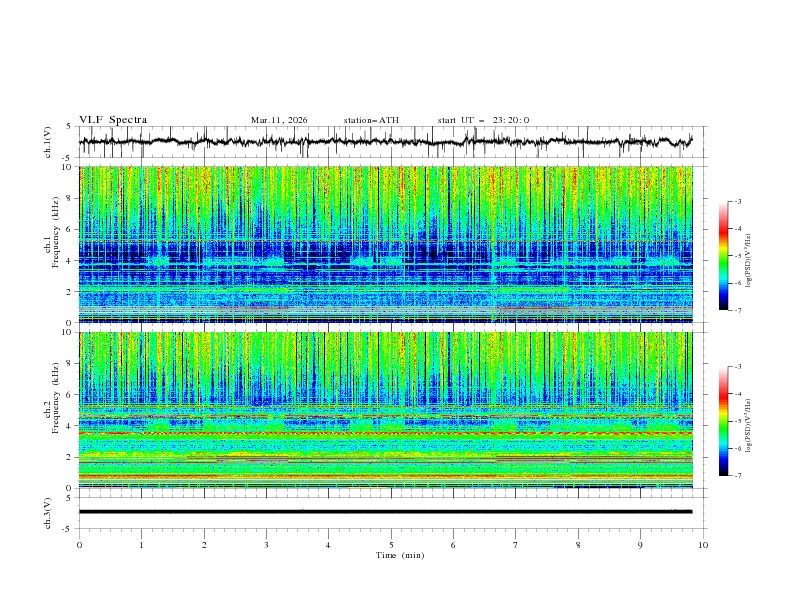The height and width of the screenshot is (612, 792).
Task: Click the time axis tick label "3"
Action: tap(266, 545)
